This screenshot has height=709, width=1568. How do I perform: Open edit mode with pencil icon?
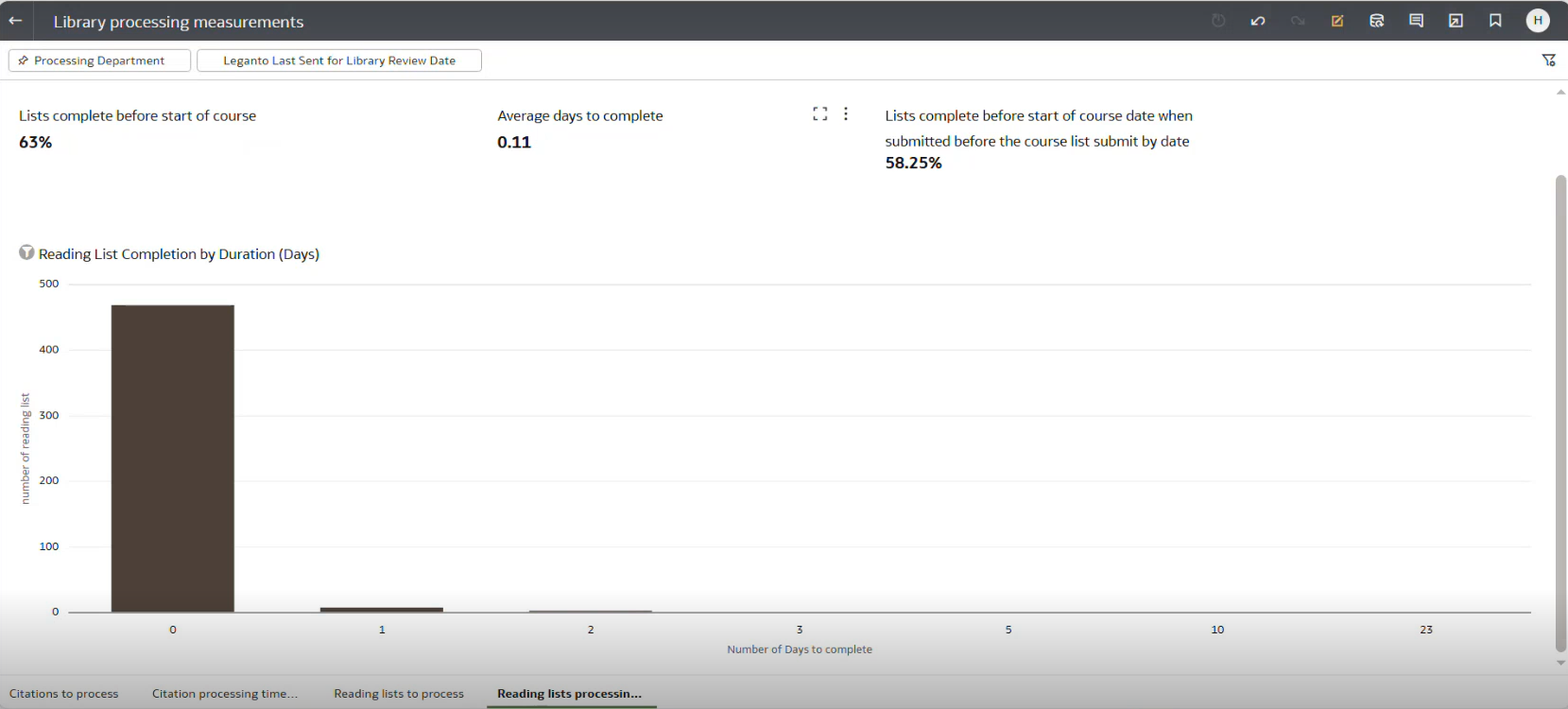point(1337,21)
